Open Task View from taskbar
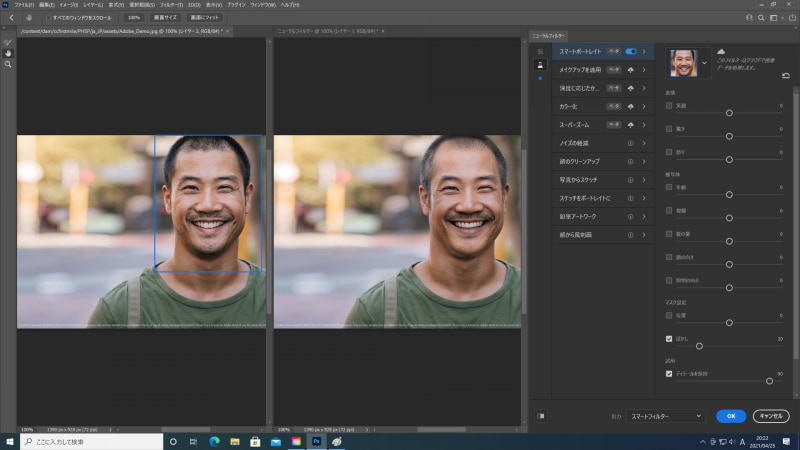800x450 pixels. [x=193, y=441]
